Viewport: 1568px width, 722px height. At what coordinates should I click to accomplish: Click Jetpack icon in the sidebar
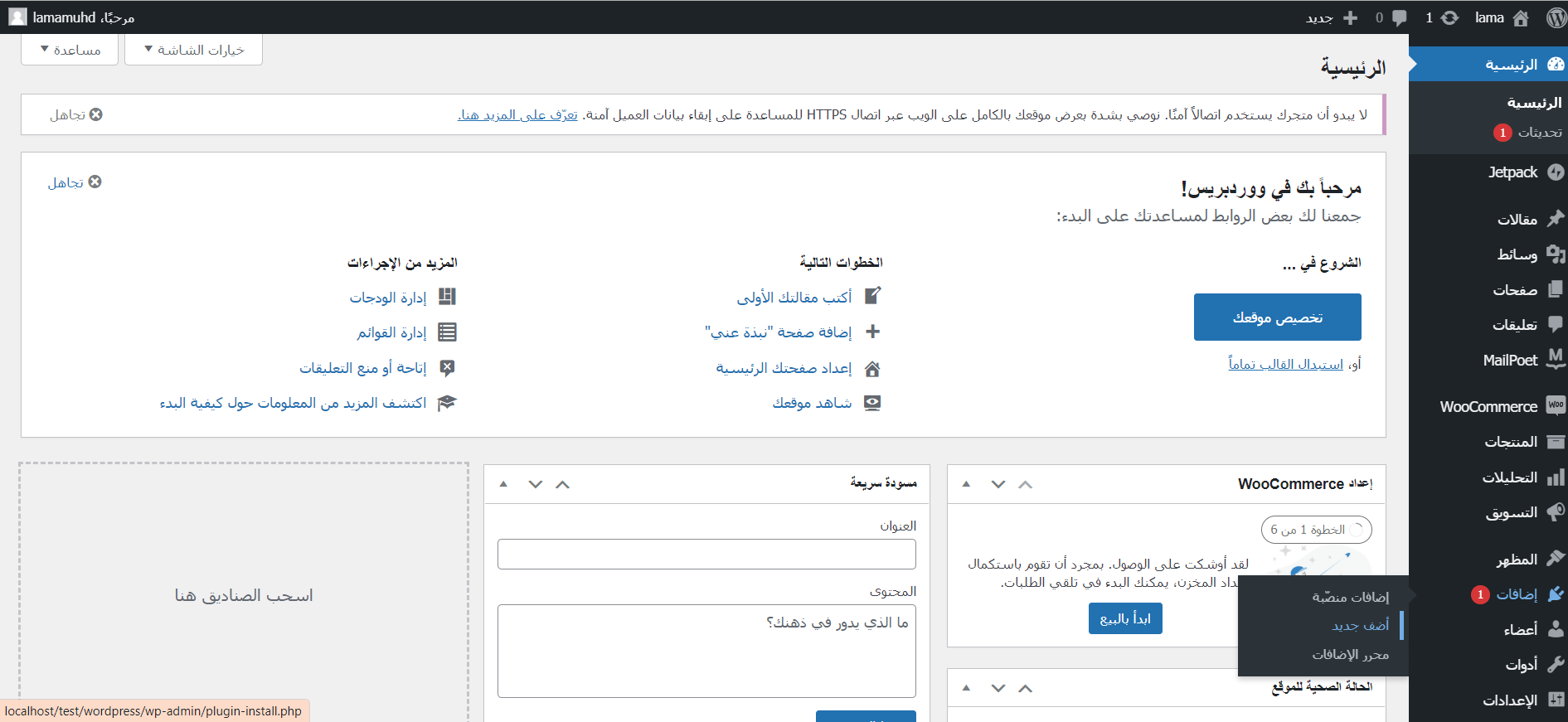coord(1556,172)
